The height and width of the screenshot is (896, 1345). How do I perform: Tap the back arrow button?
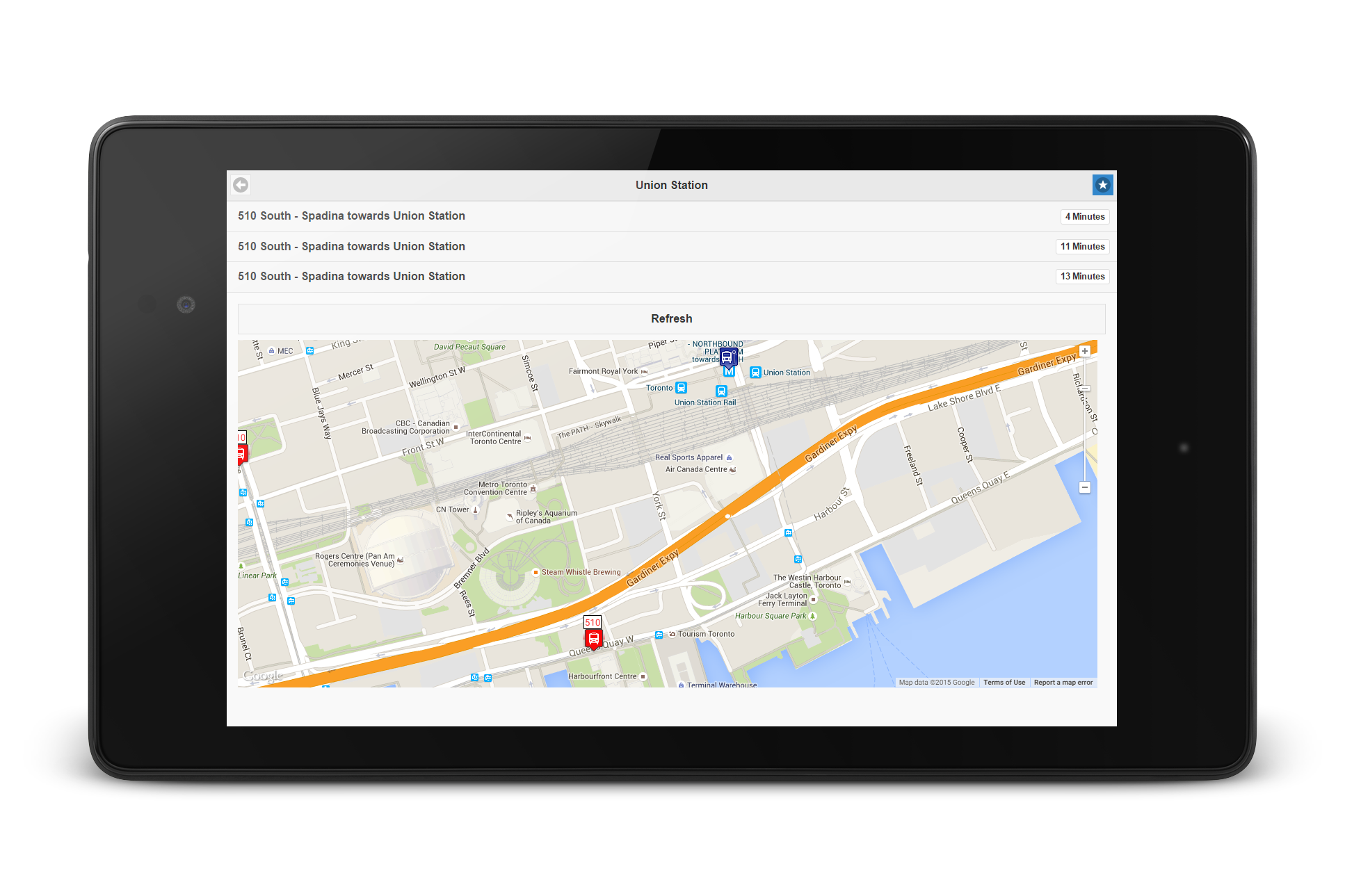[241, 185]
